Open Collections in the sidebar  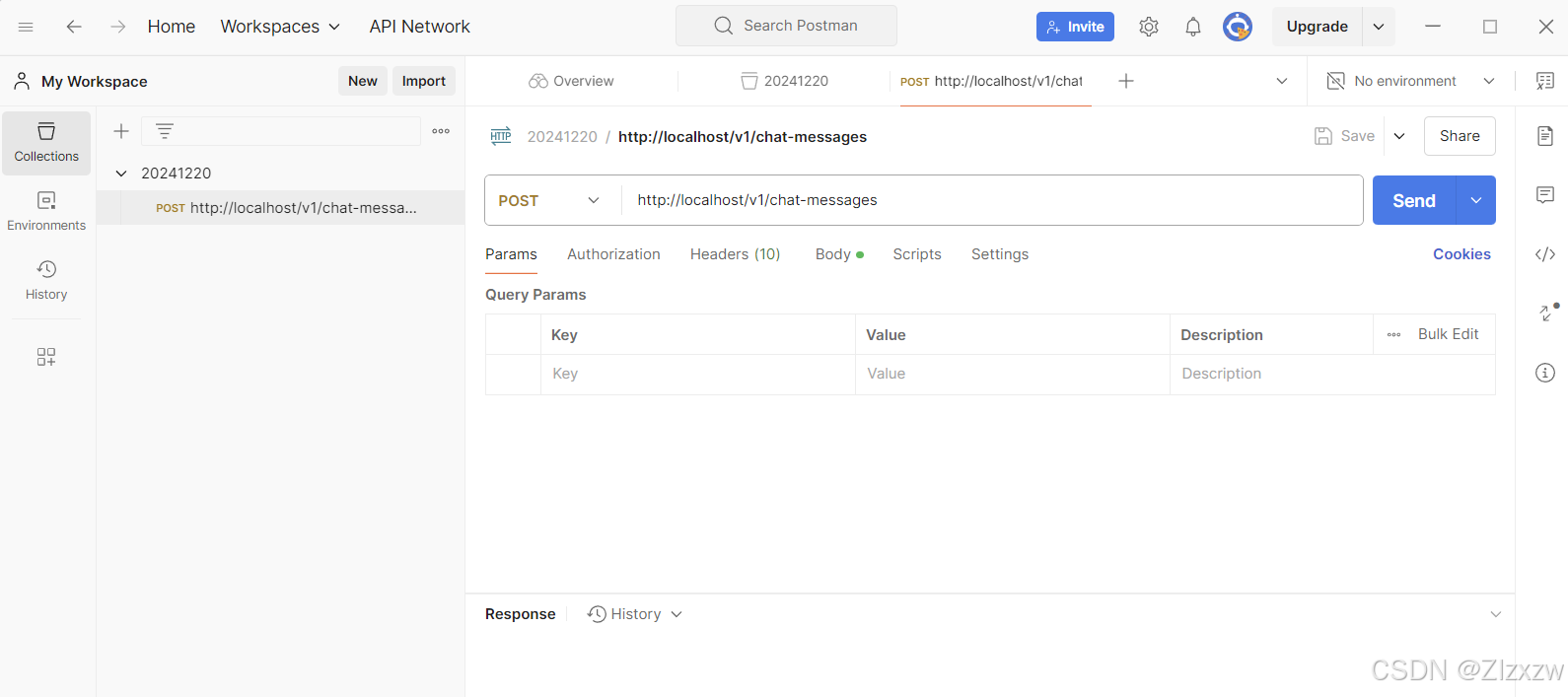pyautogui.click(x=46, y=143)
